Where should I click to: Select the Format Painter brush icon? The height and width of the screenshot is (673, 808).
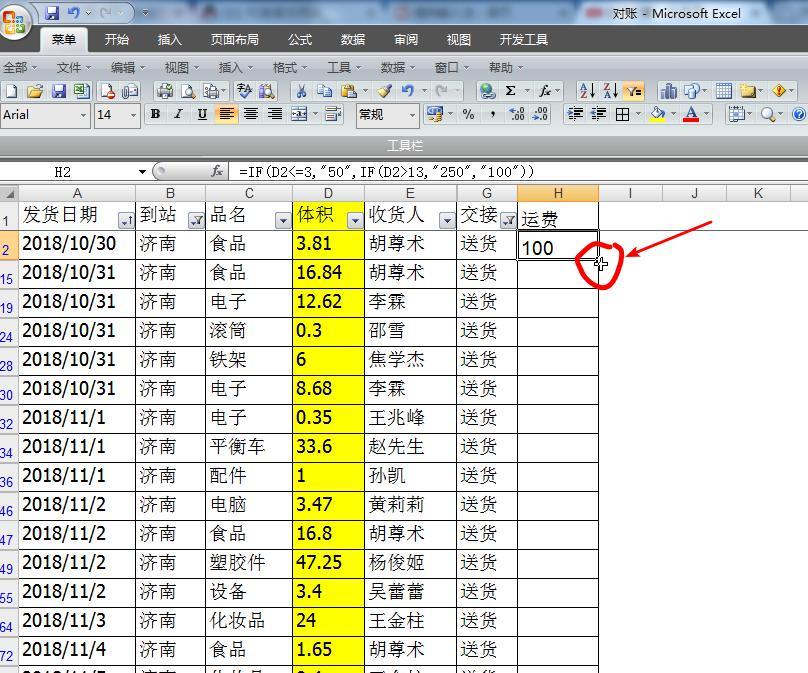pos(384,92)
